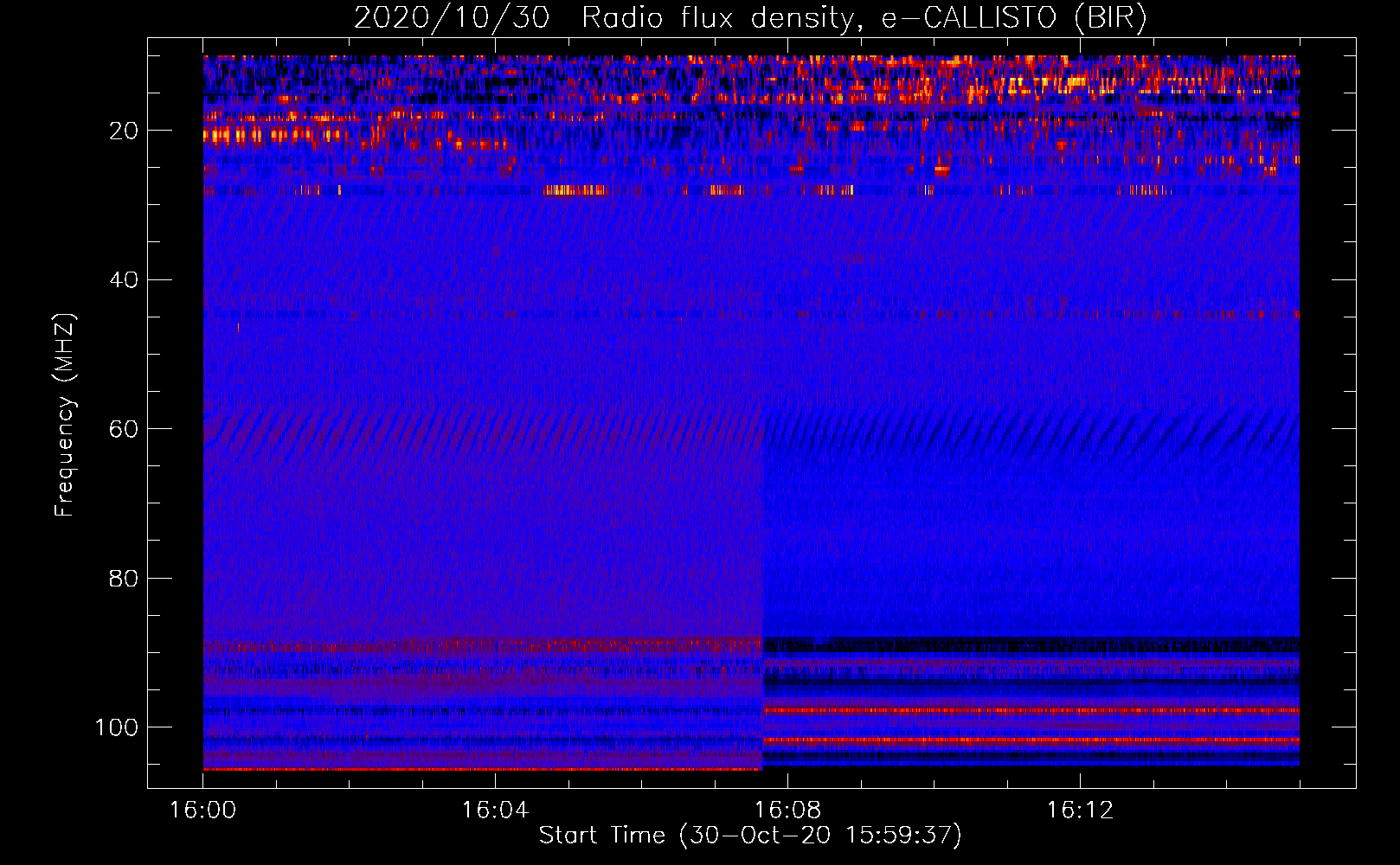Click the '20' frequency tick label
1400x865 pixels.
(124, 131)
